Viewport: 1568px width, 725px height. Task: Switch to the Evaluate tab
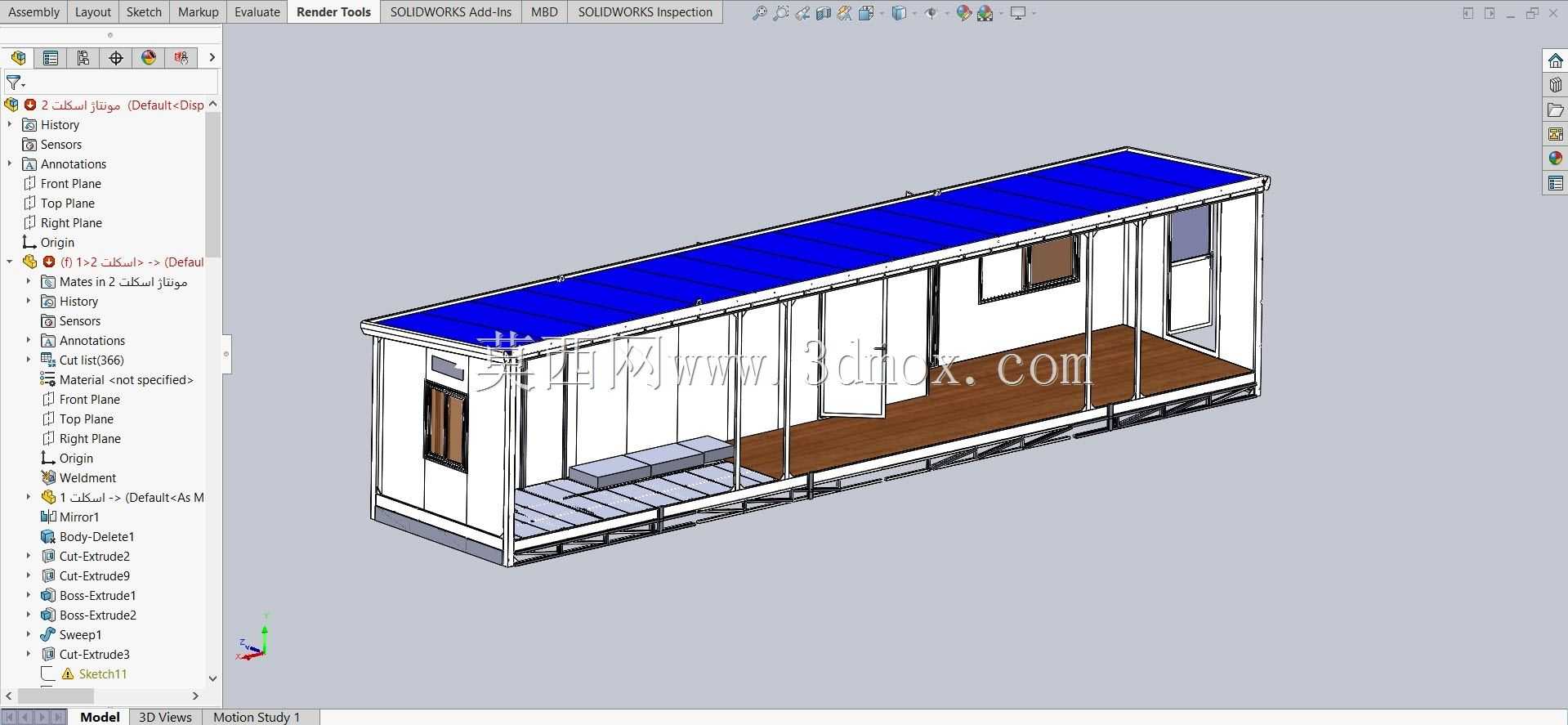pyautogui.click(x=257, y=11)
